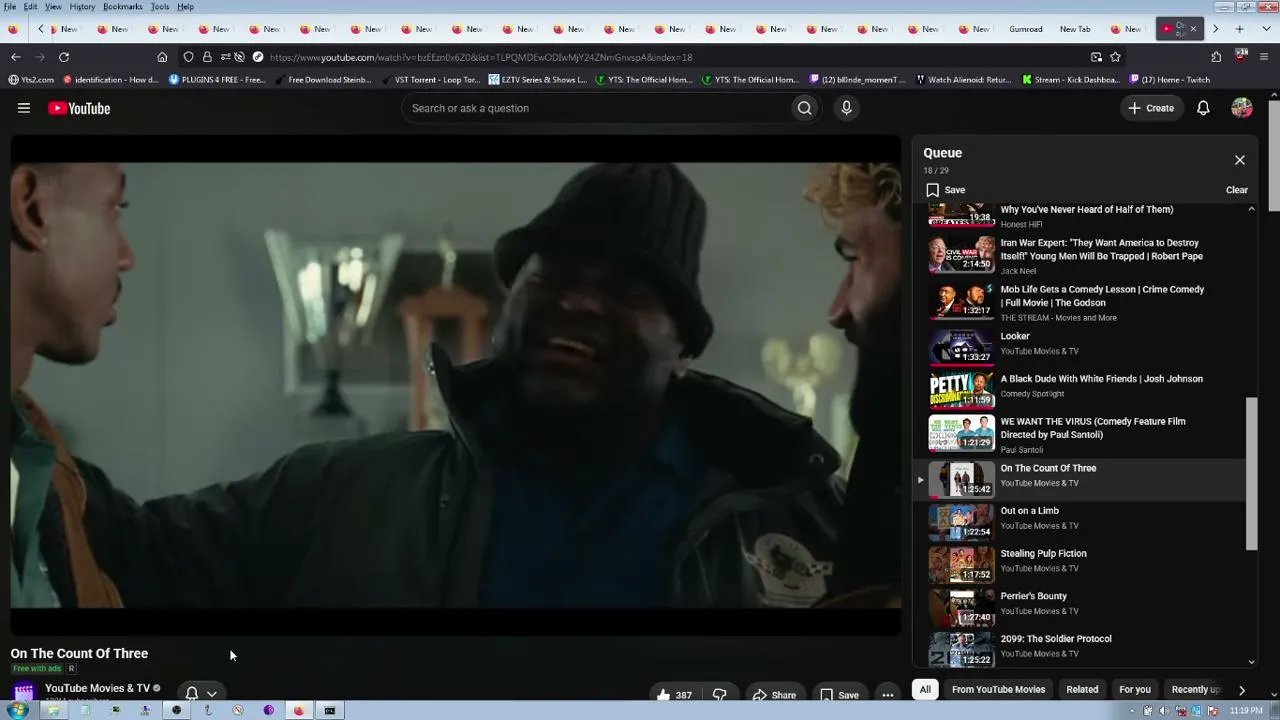Open the YouTube Movies & TV channel avatar
Screen dimensions: 1280x720
[x=24, y=691]
